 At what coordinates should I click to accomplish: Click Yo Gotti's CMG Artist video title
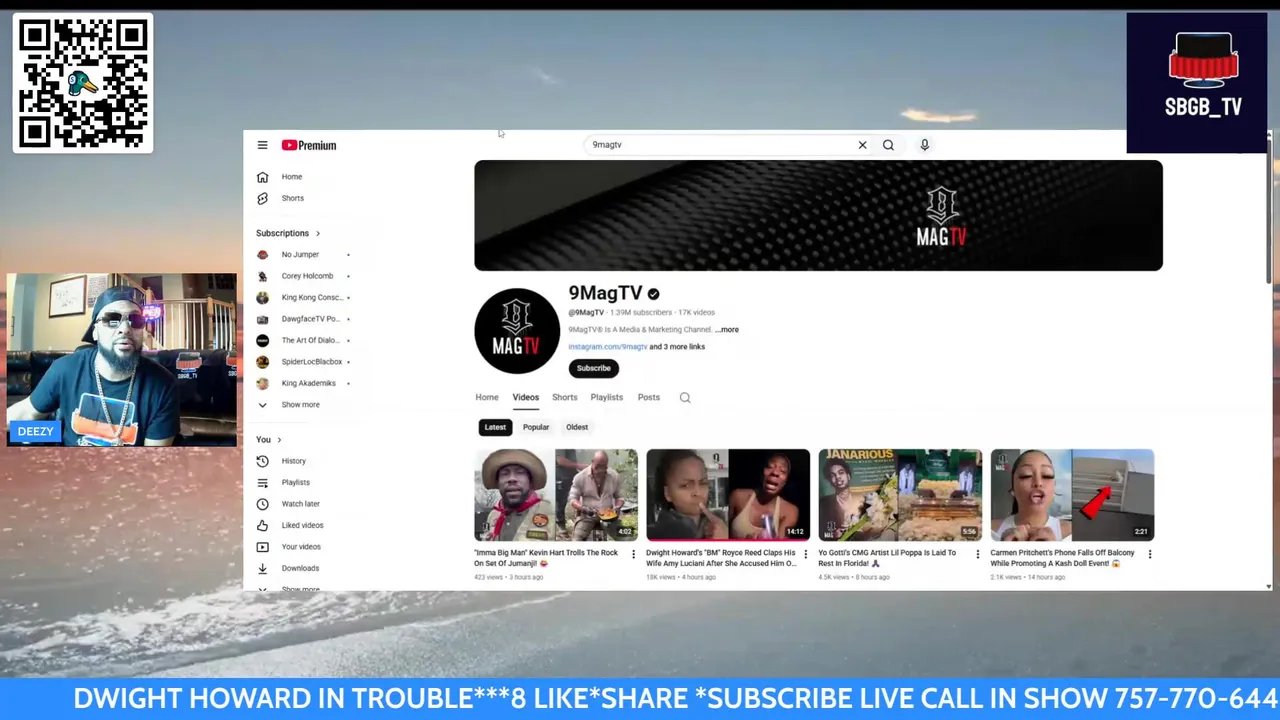[x=887, y=558]
